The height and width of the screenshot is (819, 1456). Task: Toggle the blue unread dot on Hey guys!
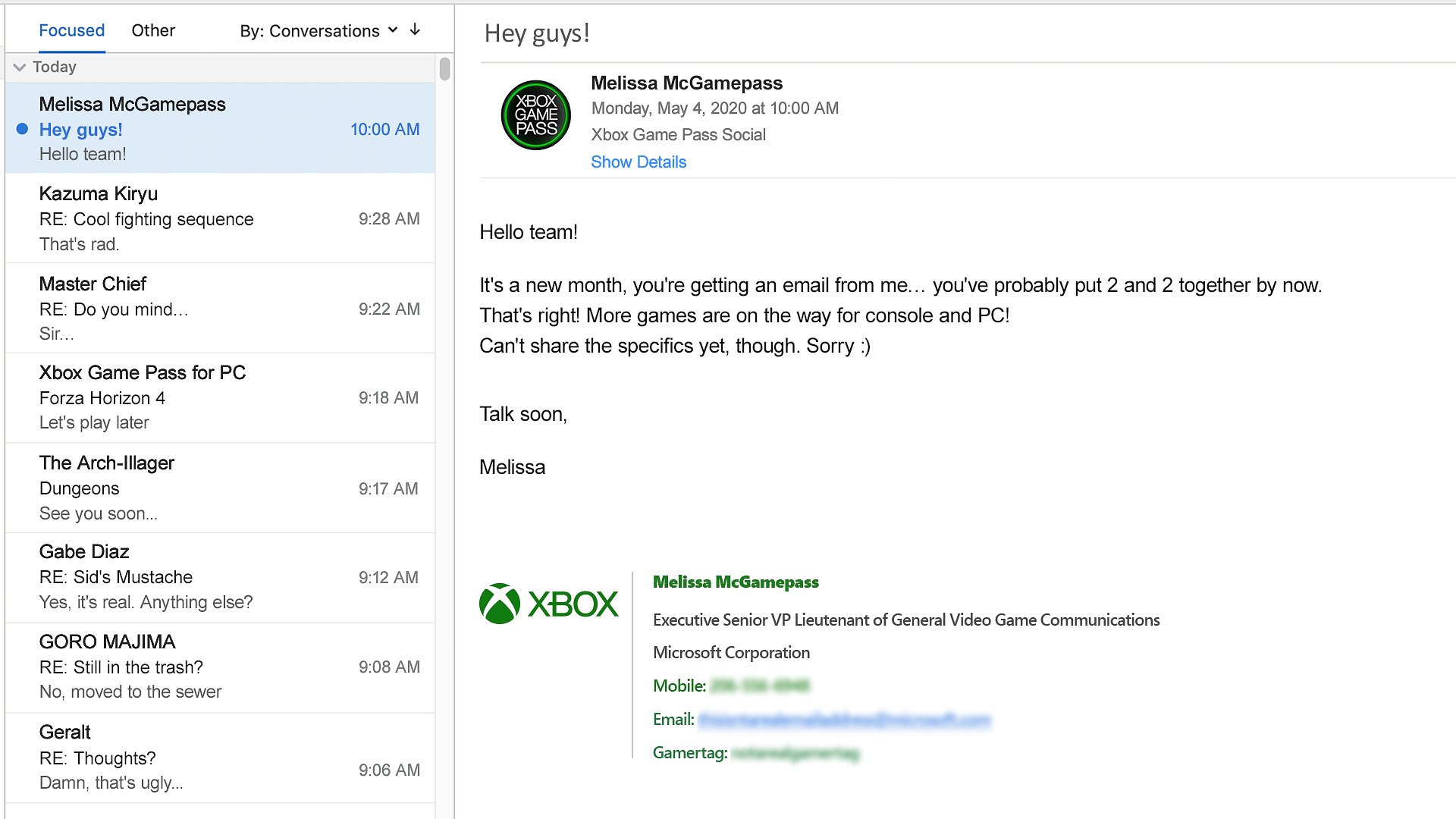click(22, 129)
